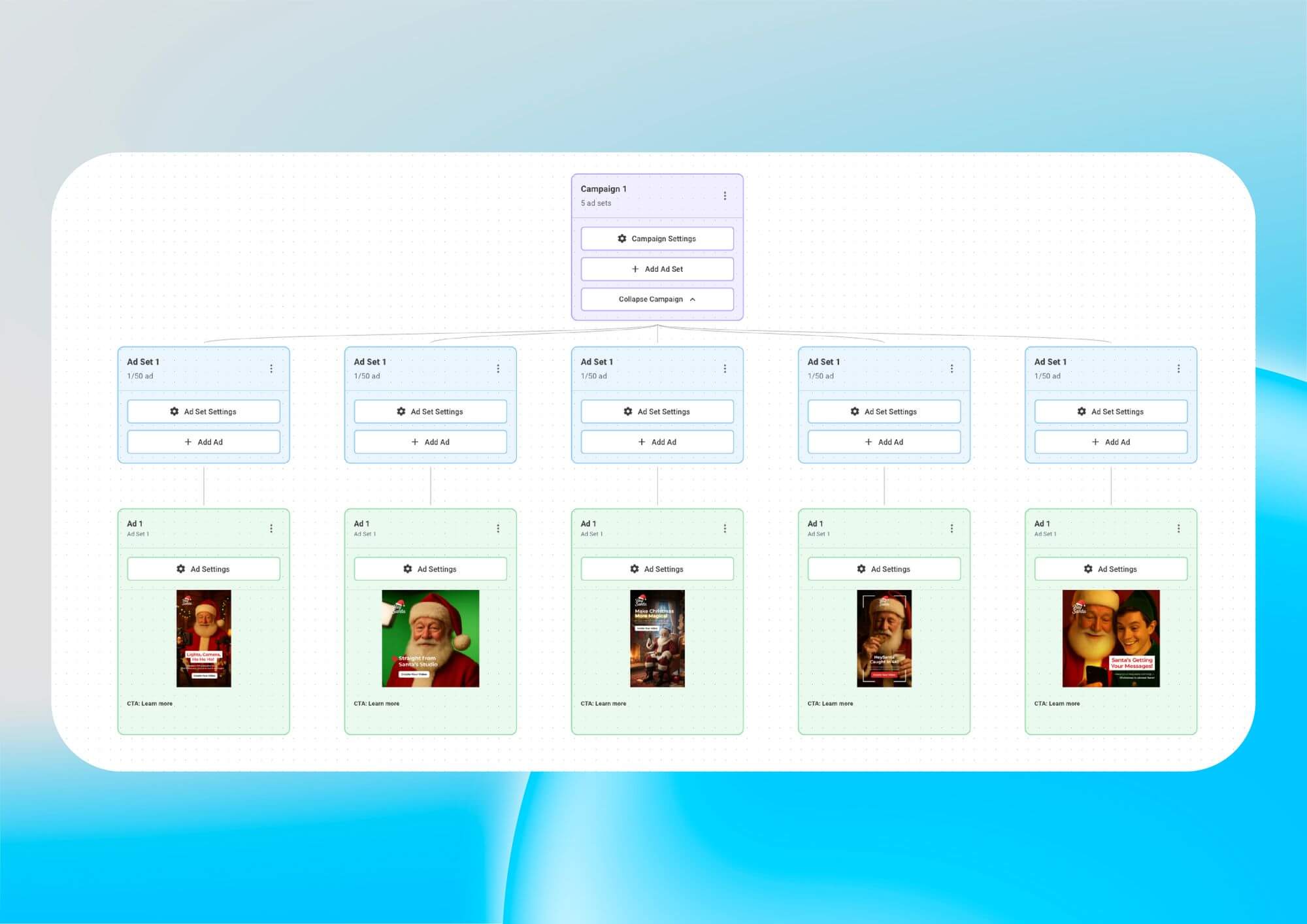This screenshot has height=924, width=1307.
Task: Open the middle Ad Set's kebab menu
Action: [725, 369]
